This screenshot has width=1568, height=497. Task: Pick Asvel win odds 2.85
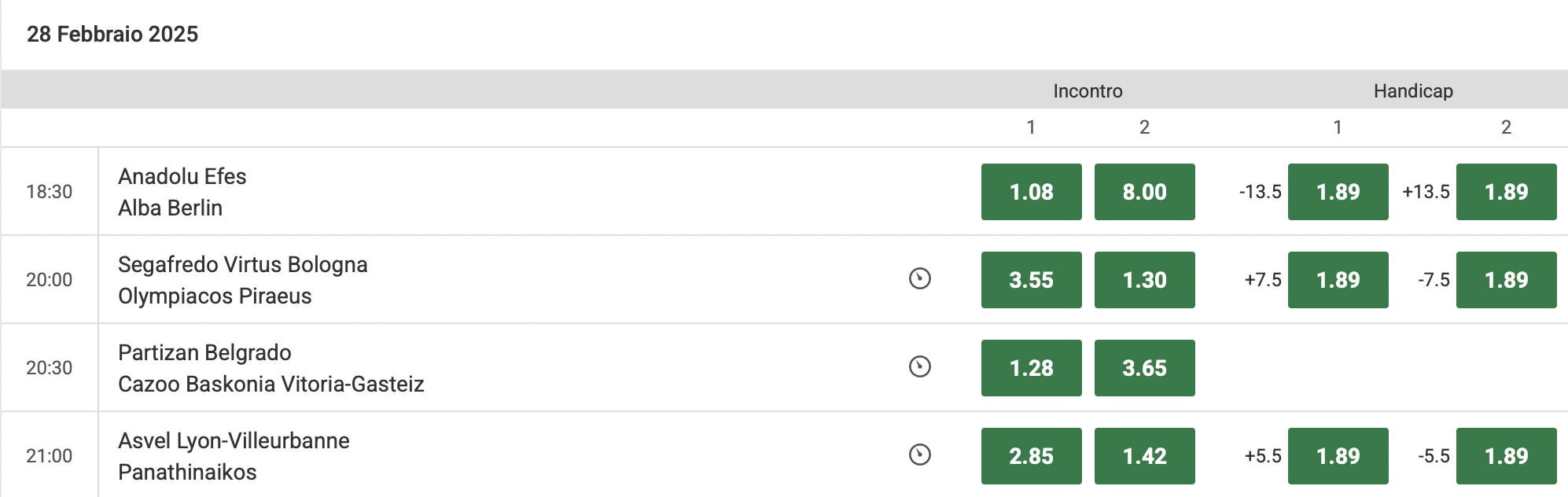(1031, 456)
